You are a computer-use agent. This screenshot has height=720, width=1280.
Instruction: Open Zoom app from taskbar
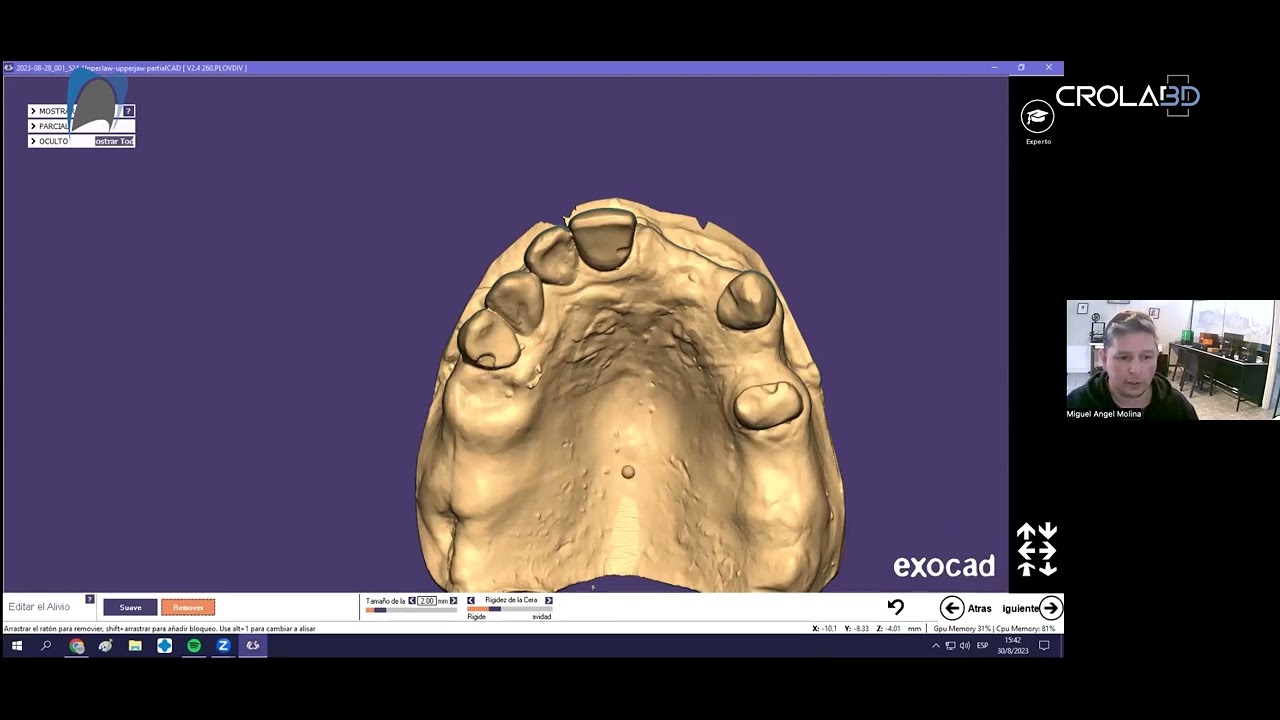click(x=223, y=646)
